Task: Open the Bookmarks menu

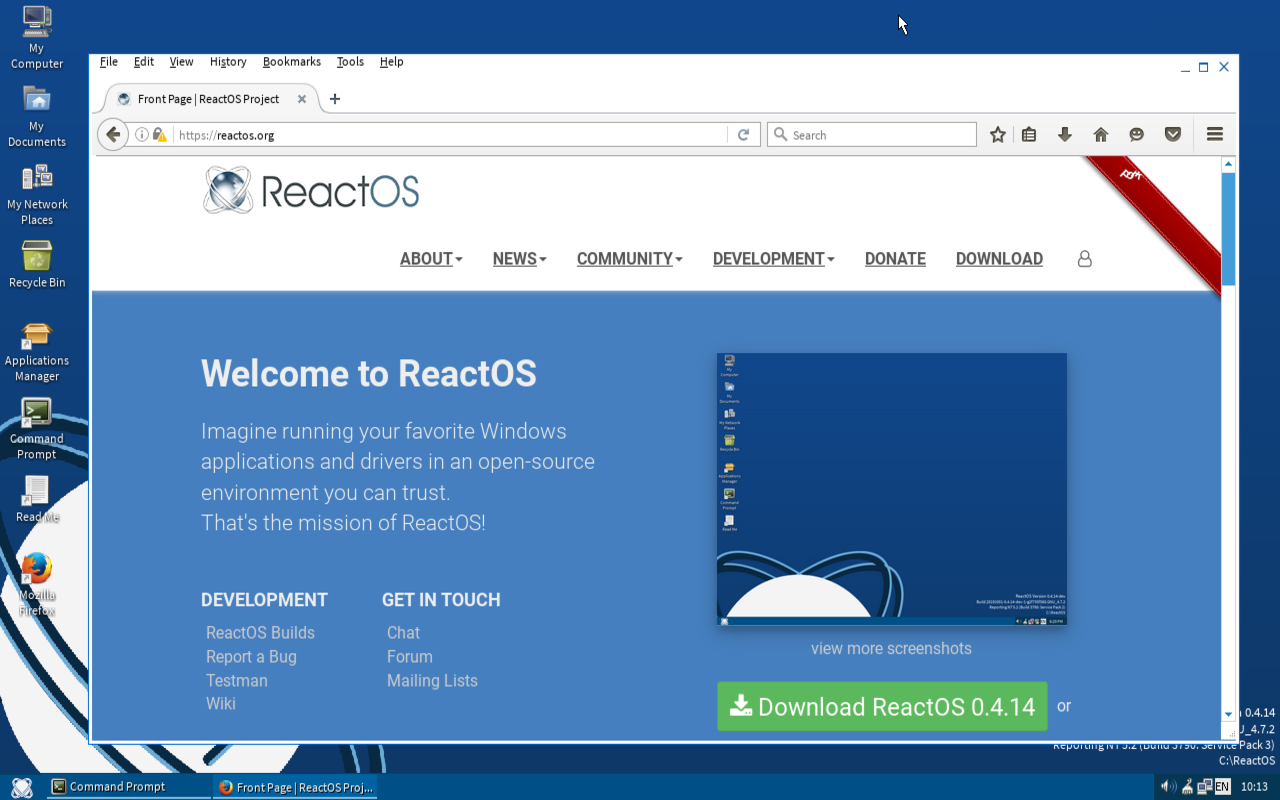Action: click(x=291, y=61)
